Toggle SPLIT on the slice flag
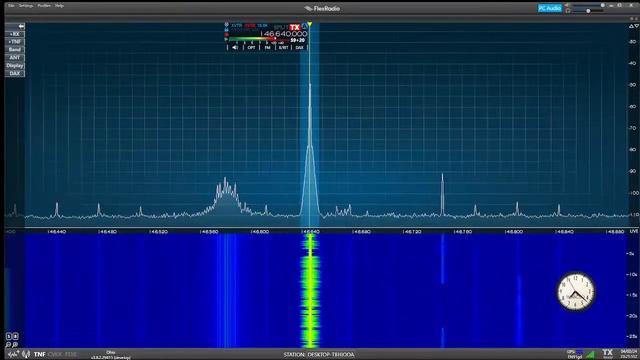 pyautogui.click(x=281, y=27)
